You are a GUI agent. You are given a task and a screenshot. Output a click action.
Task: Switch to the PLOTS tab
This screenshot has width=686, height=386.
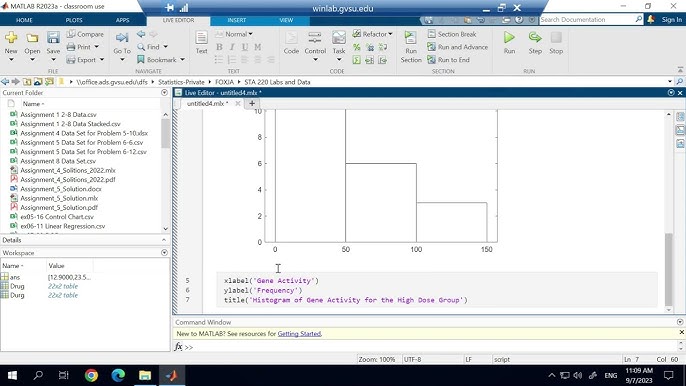point(74,20)
